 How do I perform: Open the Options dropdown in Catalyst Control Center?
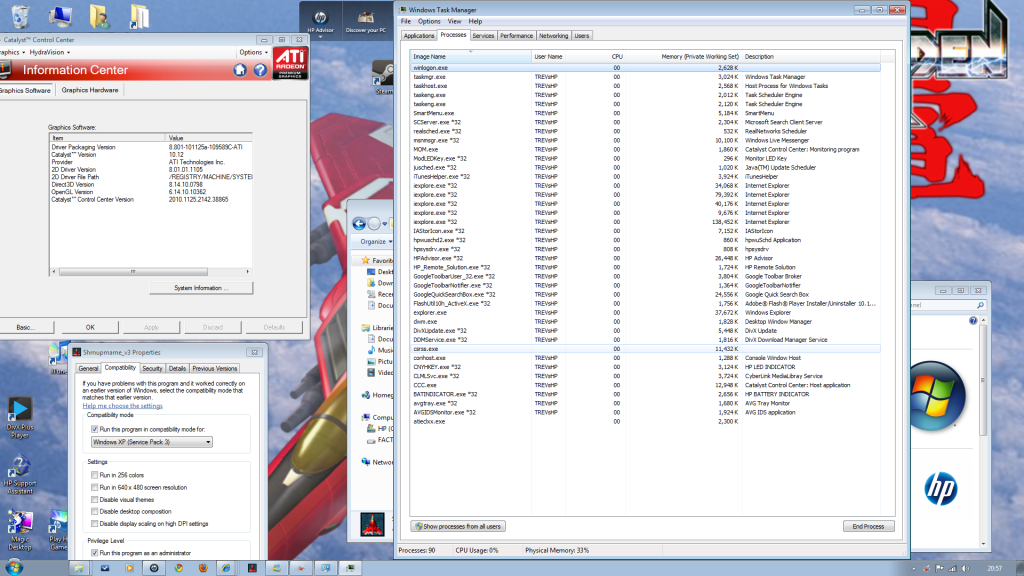(253, 52)
